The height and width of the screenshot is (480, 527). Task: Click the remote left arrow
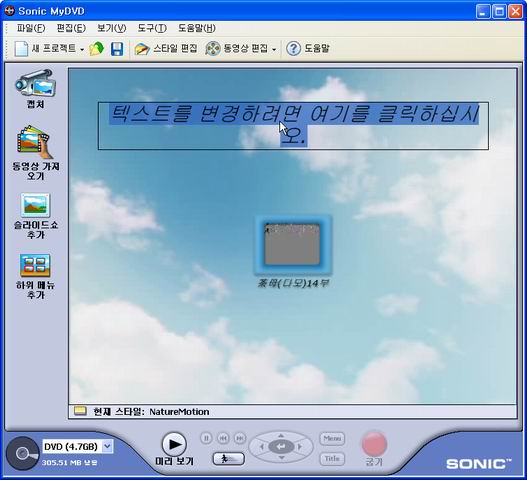tap(262, 447)
